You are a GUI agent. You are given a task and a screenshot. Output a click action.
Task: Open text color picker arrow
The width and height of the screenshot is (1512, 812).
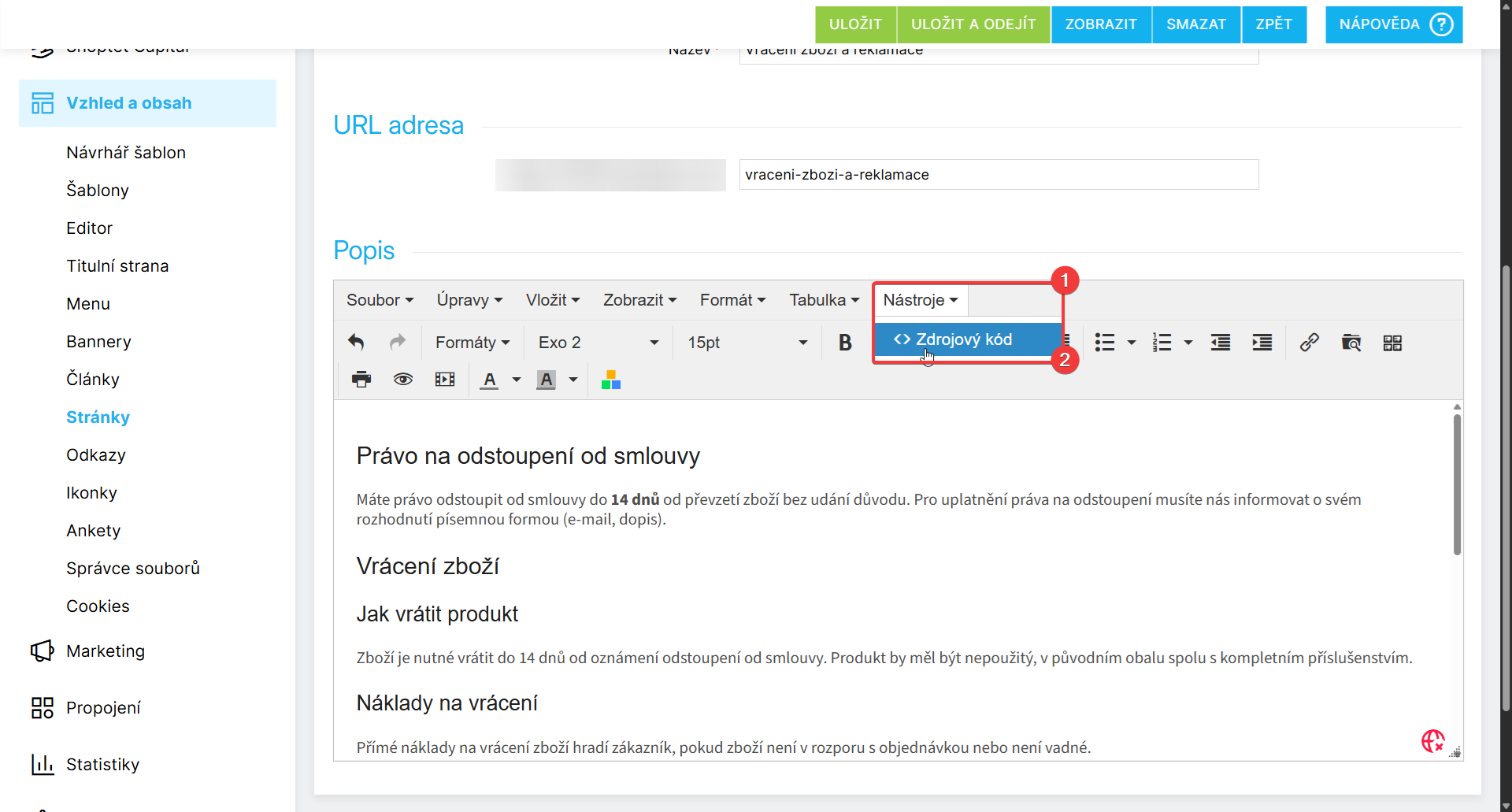tap(517, 380)
